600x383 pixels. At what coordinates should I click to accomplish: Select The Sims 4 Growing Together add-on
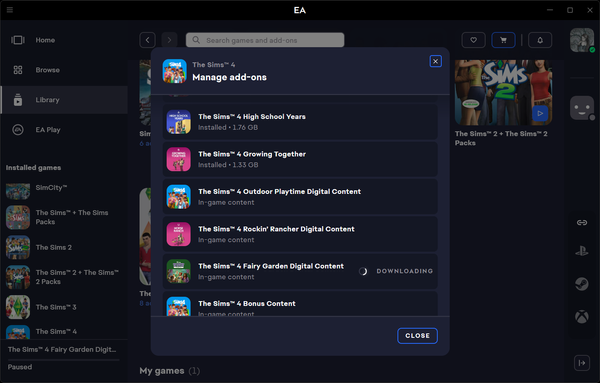300,159
